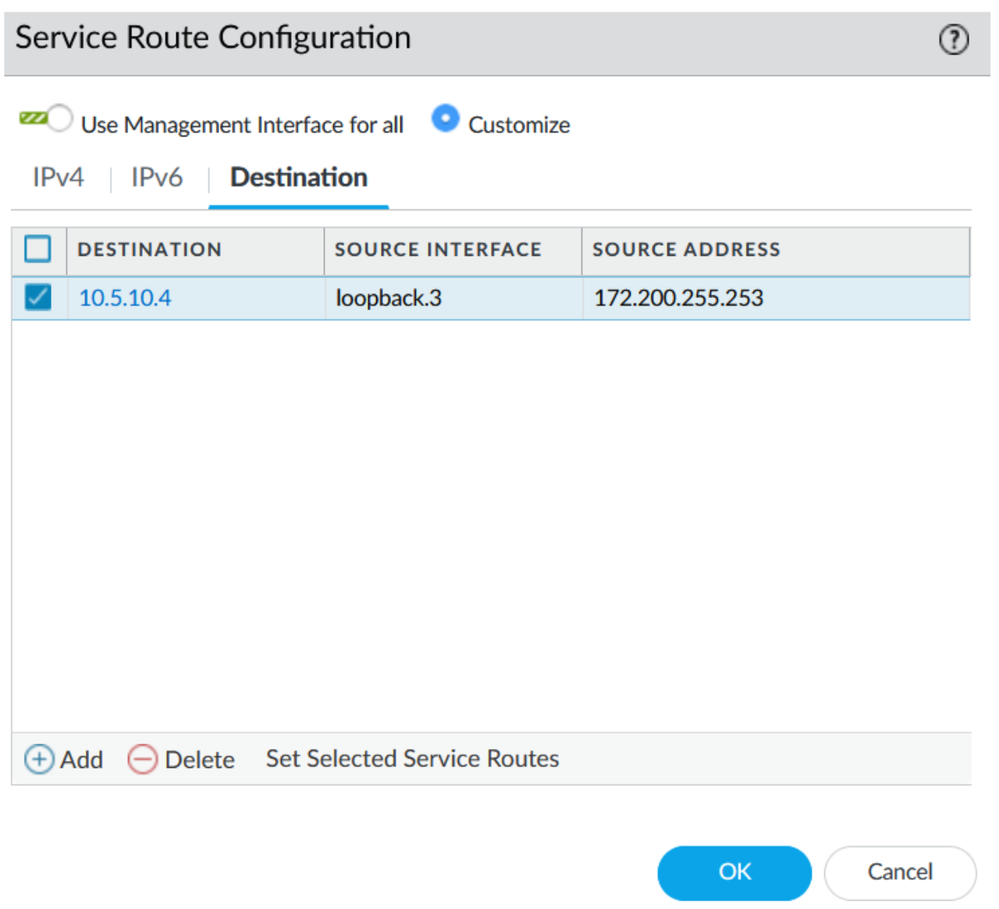Click the plus icon beside Add
The height and width of the screenshot is (909, 999).
pos(39,759)
